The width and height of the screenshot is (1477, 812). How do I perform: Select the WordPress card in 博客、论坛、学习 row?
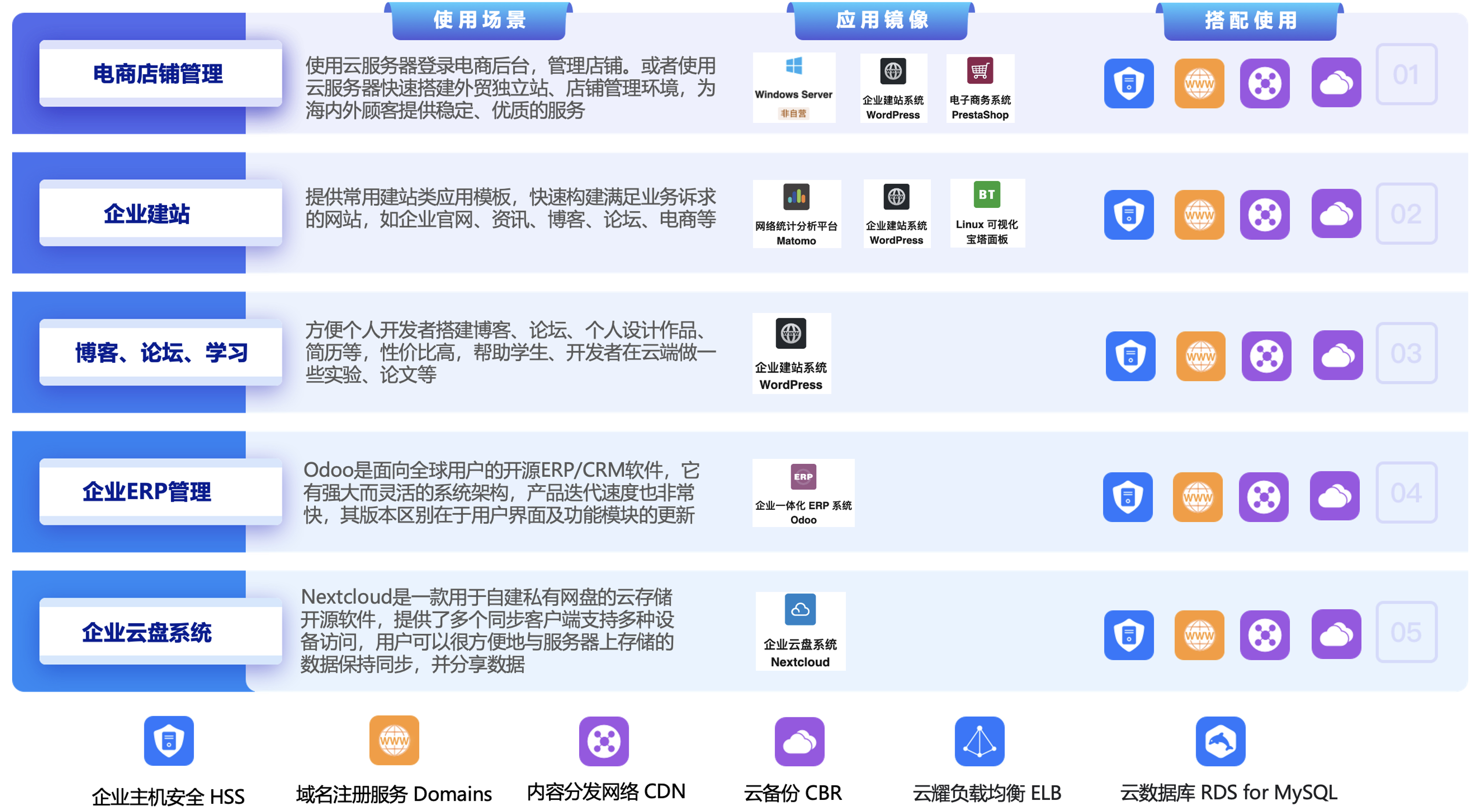coord(791,353)
